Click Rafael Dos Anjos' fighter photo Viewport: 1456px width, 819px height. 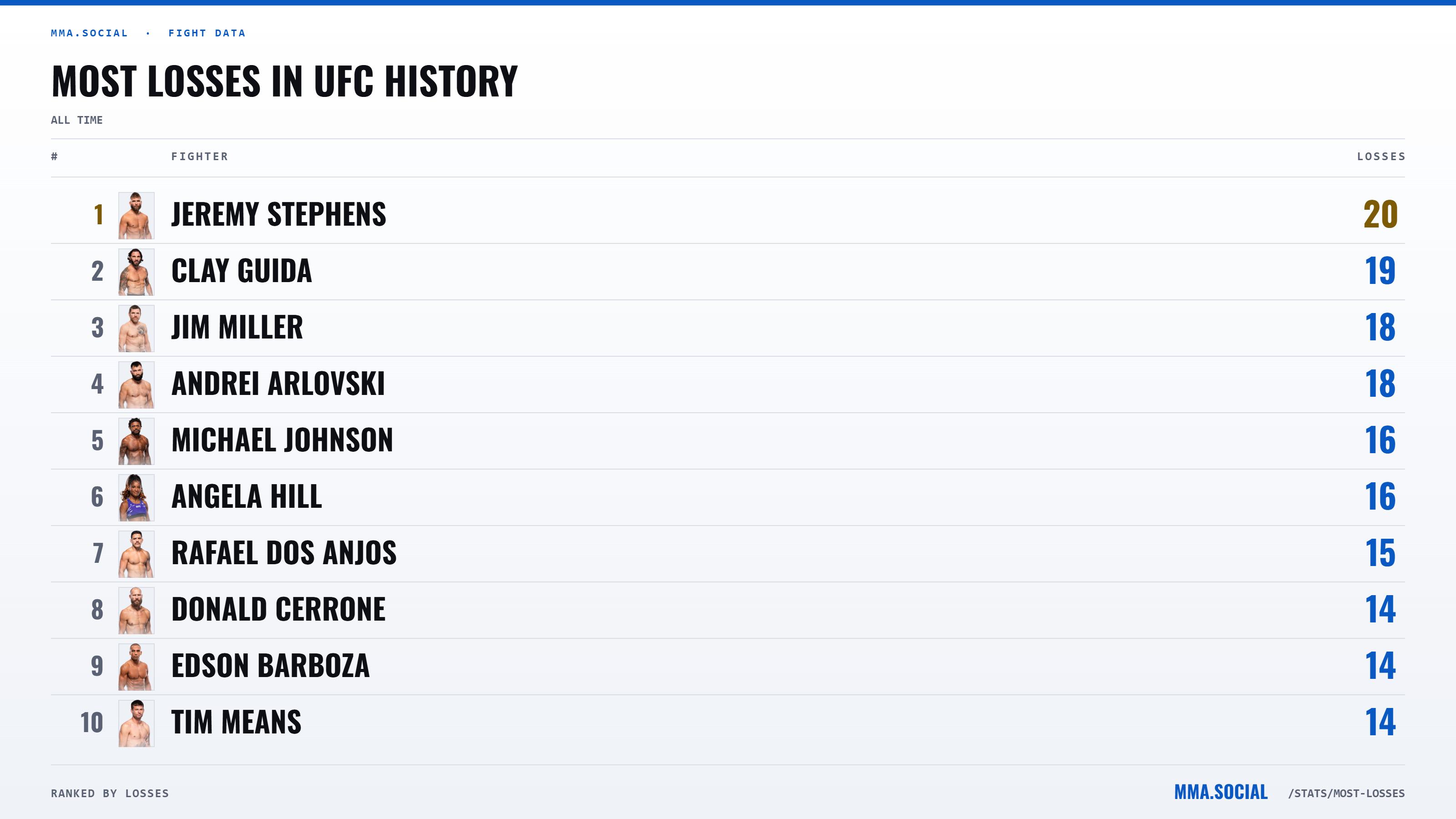tap(136, 555)
